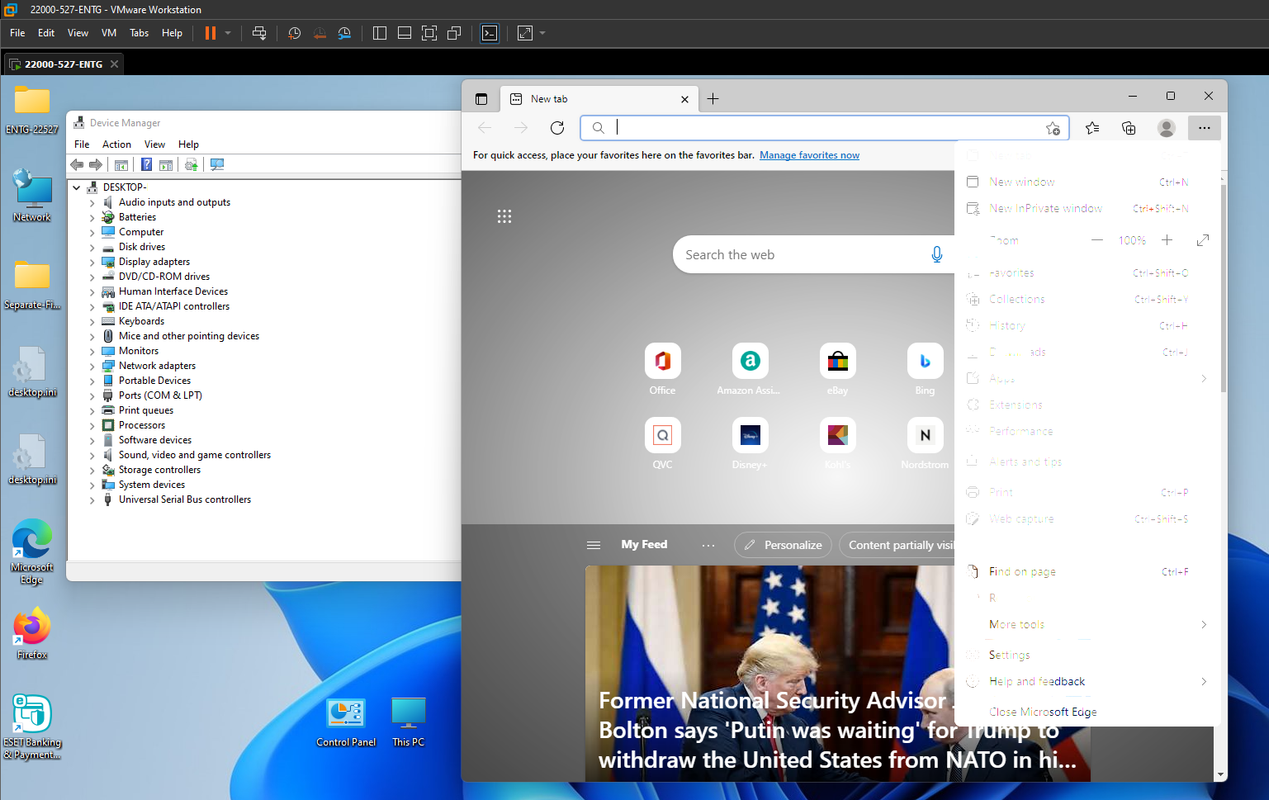Send Ctrl+Alt+Del to the virtual machine
The height and width of the screenshot is (800, 1269).
coord(259,33)
